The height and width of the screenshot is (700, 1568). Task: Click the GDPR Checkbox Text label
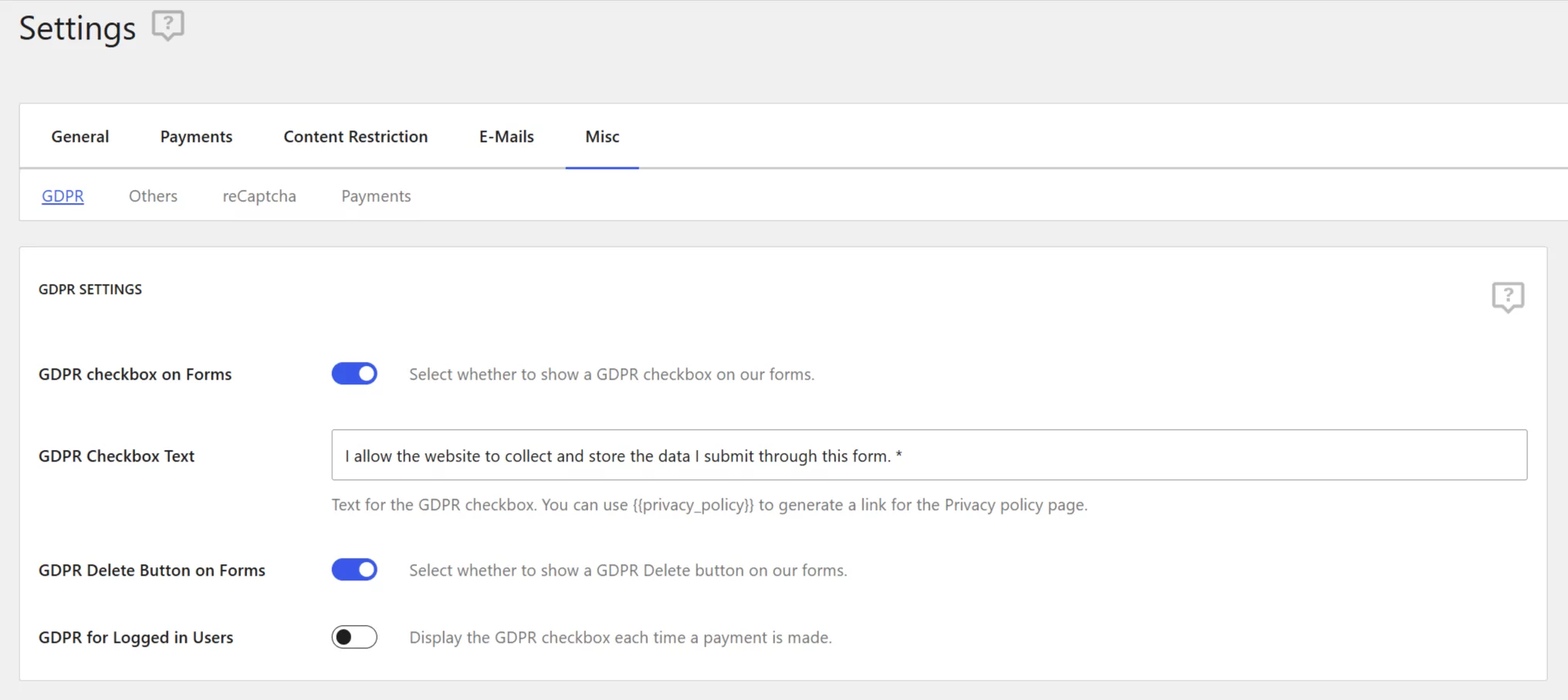117,456
